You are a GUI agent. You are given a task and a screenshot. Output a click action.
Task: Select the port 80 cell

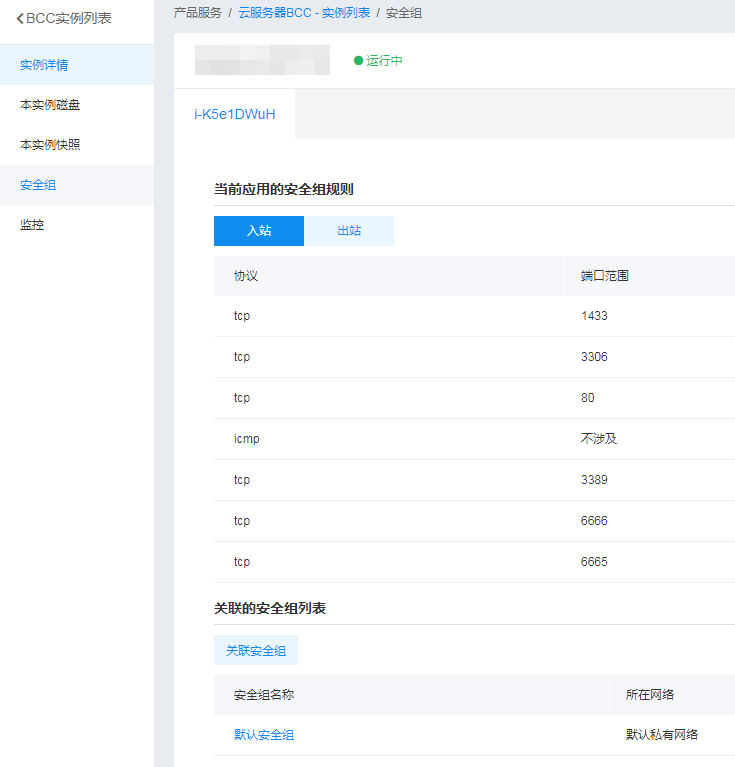point(587,398)
